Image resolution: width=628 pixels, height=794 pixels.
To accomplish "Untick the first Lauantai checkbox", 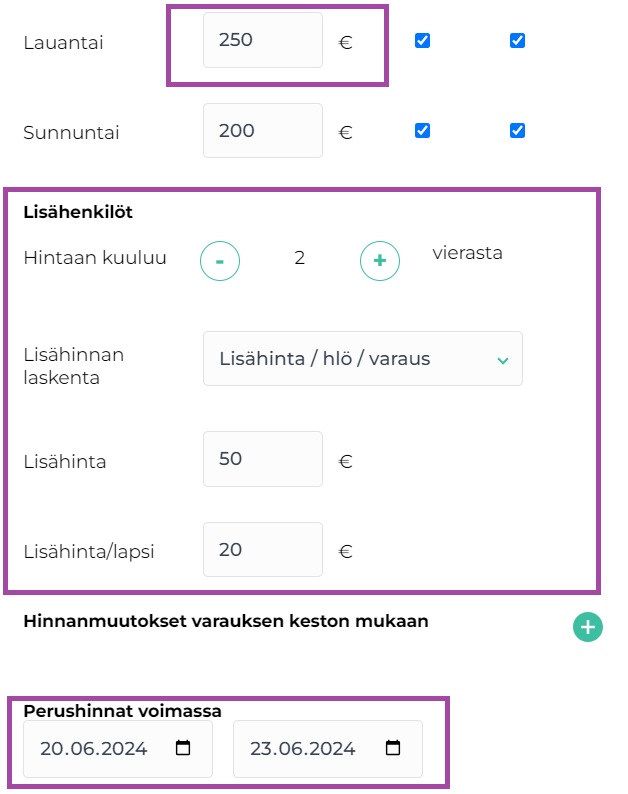I will (422, 41).
